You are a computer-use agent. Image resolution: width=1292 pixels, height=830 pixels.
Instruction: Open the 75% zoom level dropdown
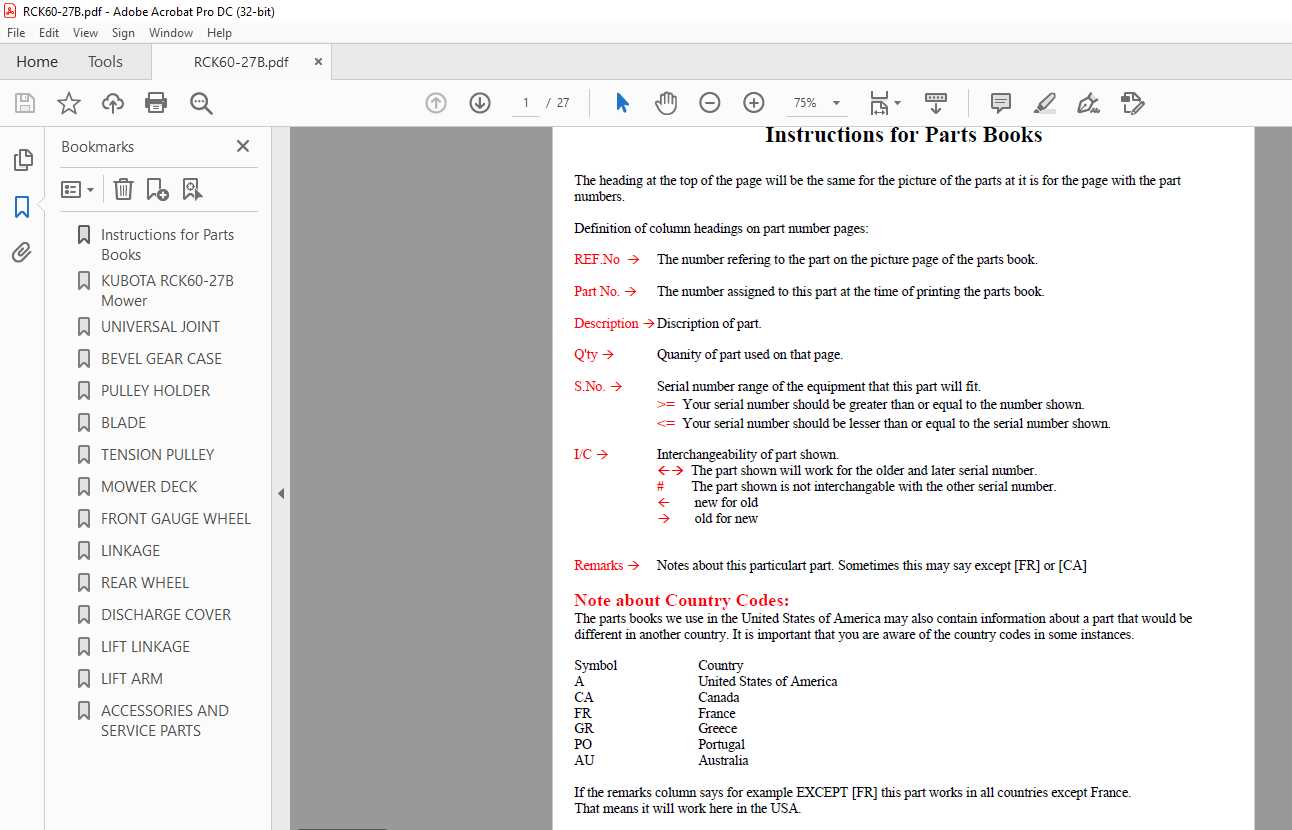(x=817, y=103)
